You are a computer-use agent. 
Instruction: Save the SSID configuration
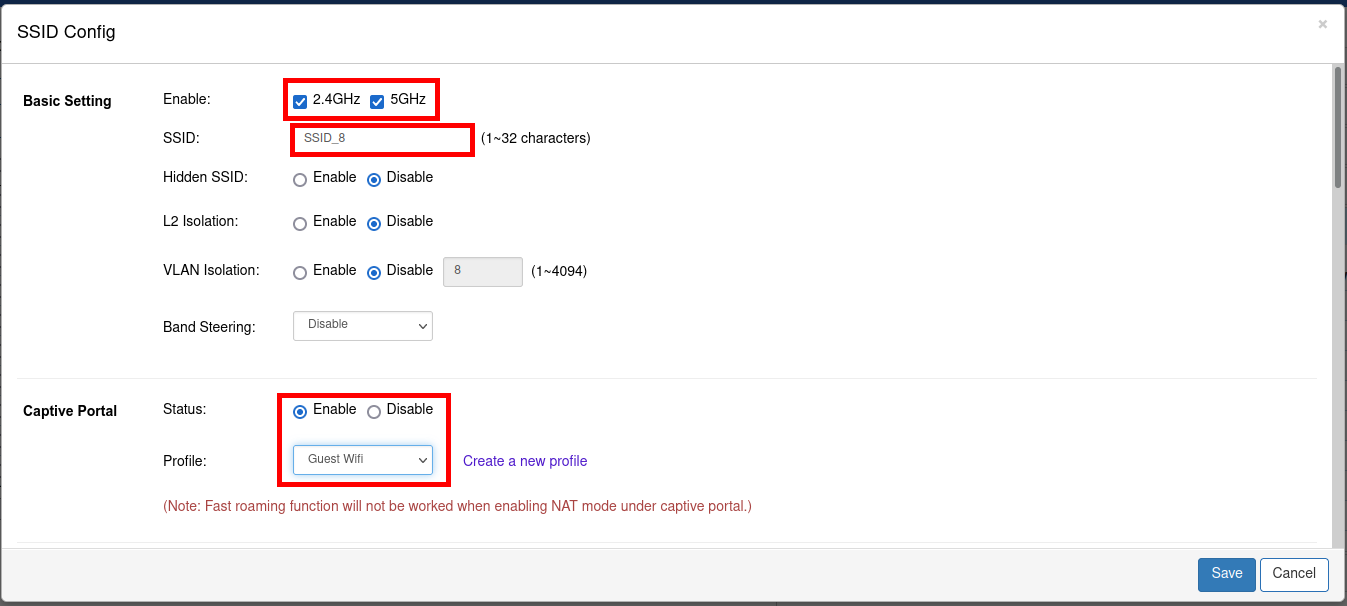[x=1226, y=574]
